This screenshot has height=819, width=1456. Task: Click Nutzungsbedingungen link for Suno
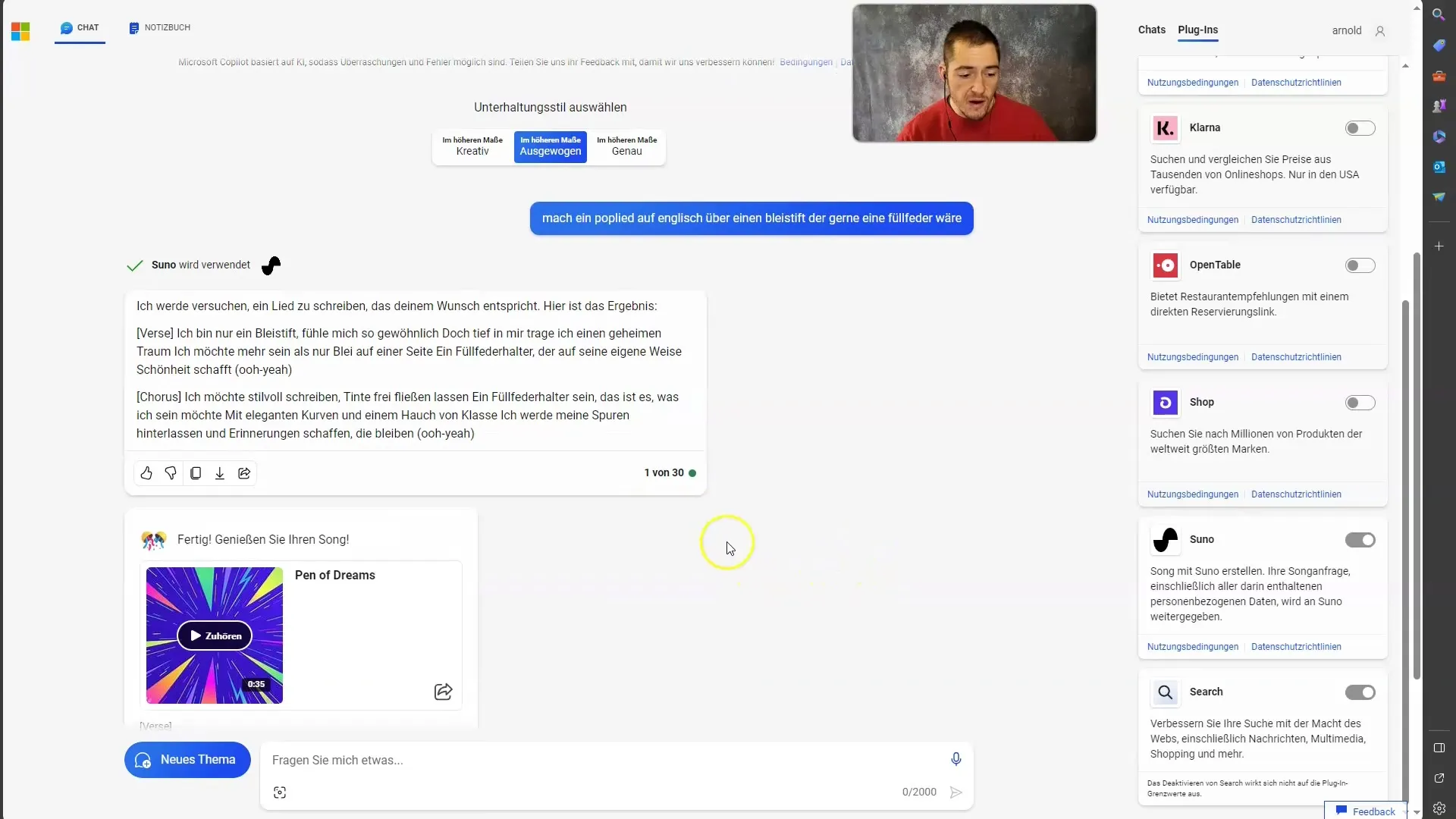[1193, 645]
